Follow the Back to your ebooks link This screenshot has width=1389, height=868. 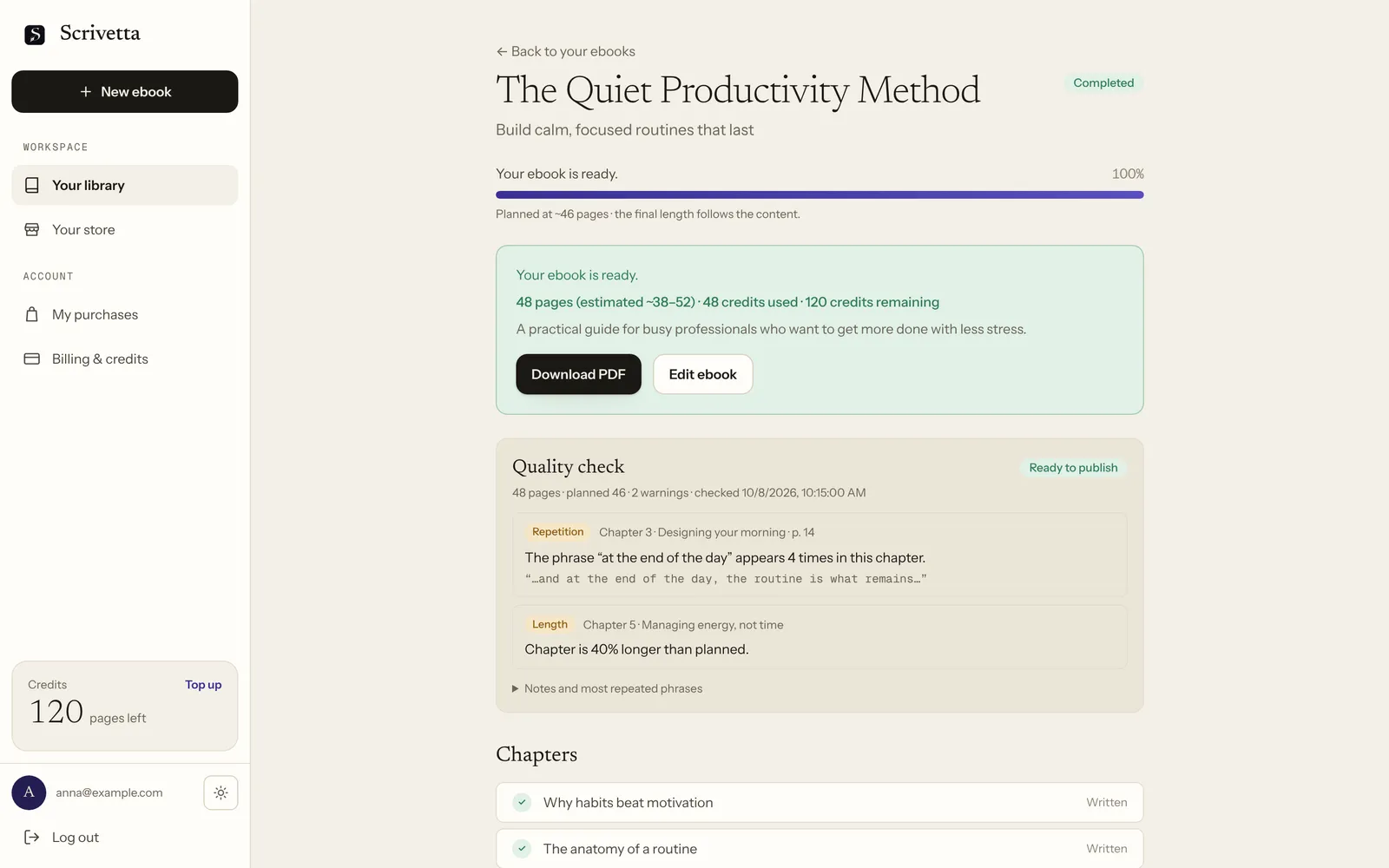coord(565,52)
